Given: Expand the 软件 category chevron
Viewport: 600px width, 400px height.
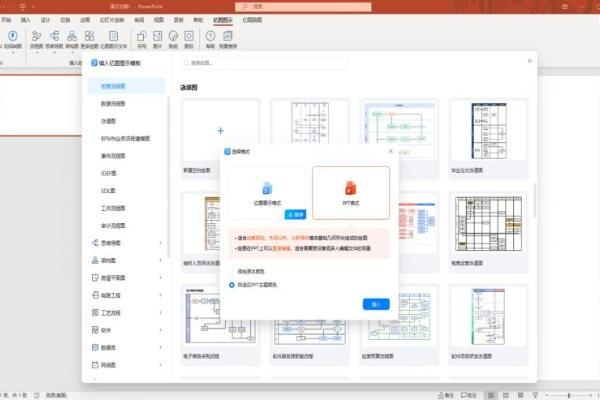Looking at the screenshot, I should coord(160,330).
